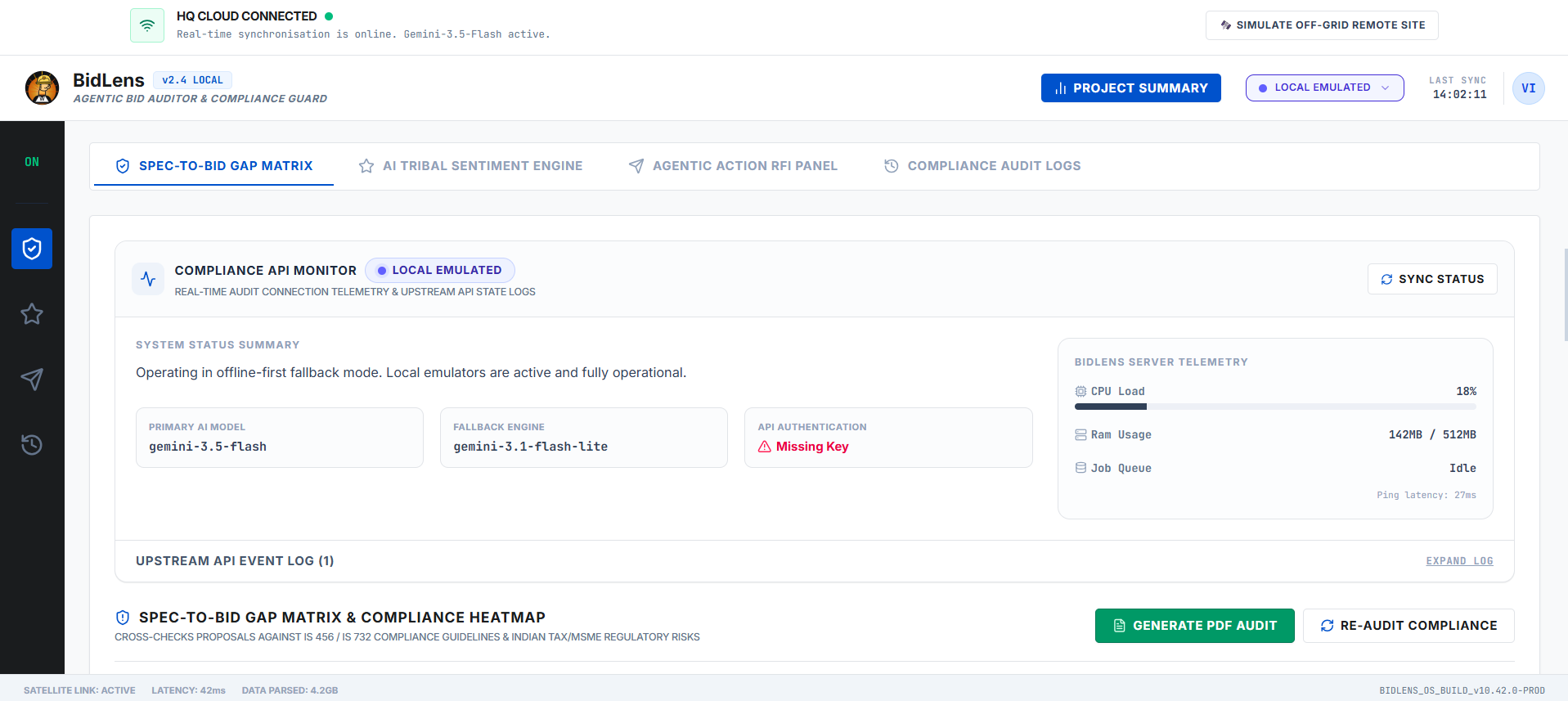This screenshot has height=701, width=1568.
Task: Click the Ping latency: 27ms text
Action: [1426, 495]
